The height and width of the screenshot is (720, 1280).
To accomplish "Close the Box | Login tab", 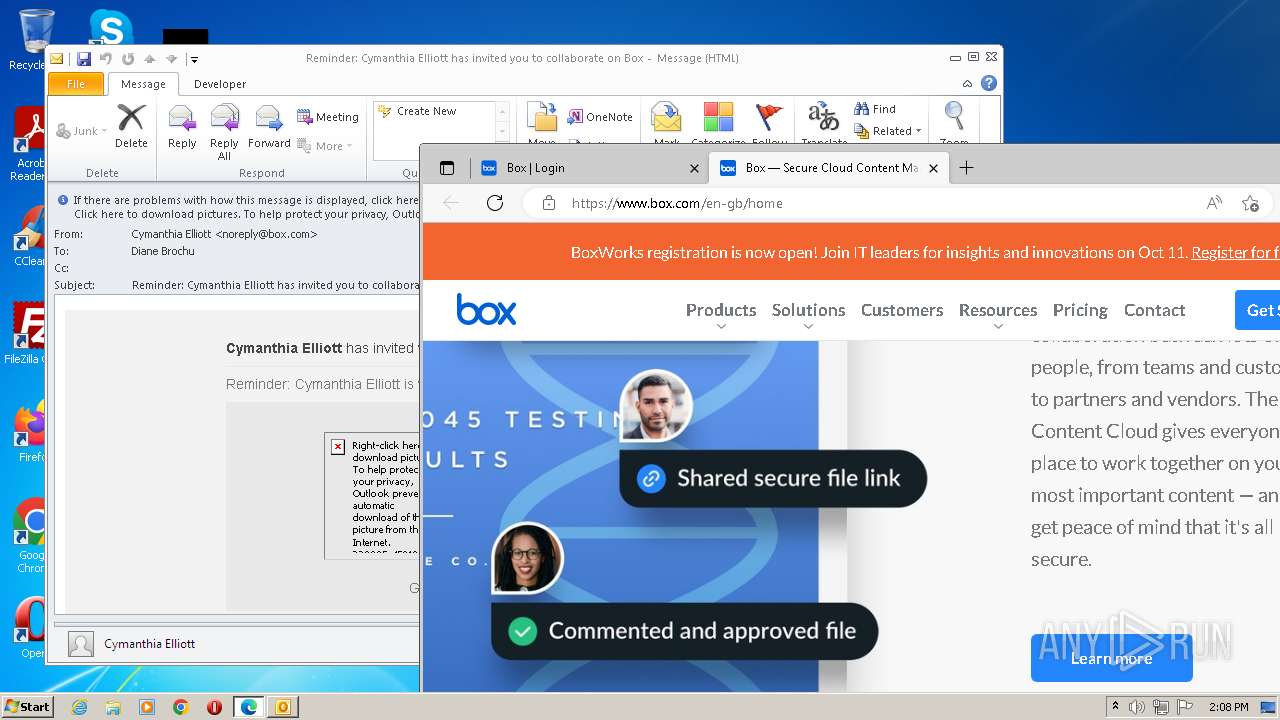I will pyautogui.click(x=694, y=168).
